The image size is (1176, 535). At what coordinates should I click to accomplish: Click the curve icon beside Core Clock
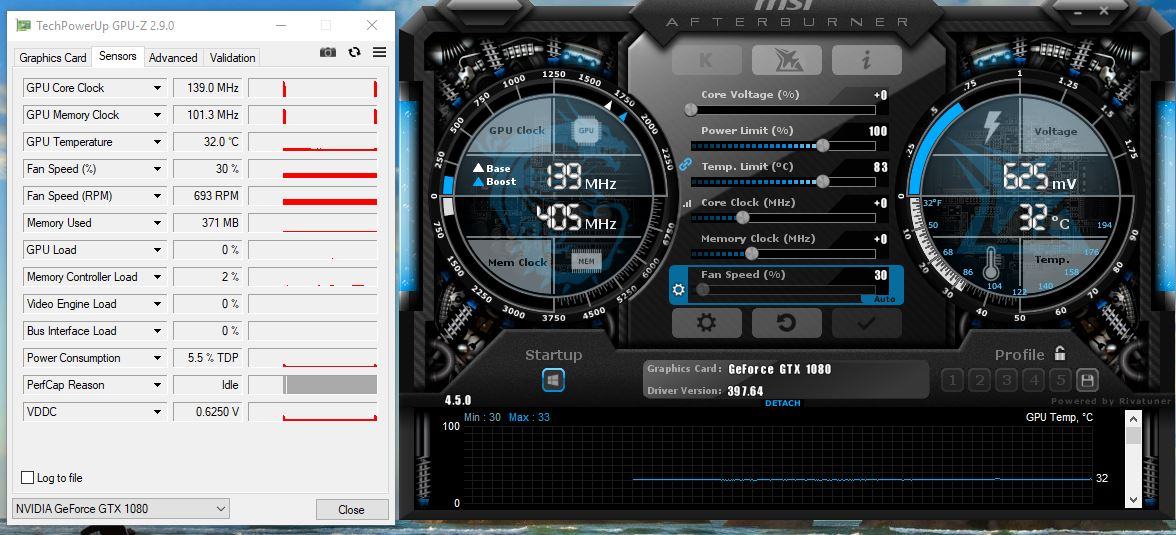coord(686,203)
